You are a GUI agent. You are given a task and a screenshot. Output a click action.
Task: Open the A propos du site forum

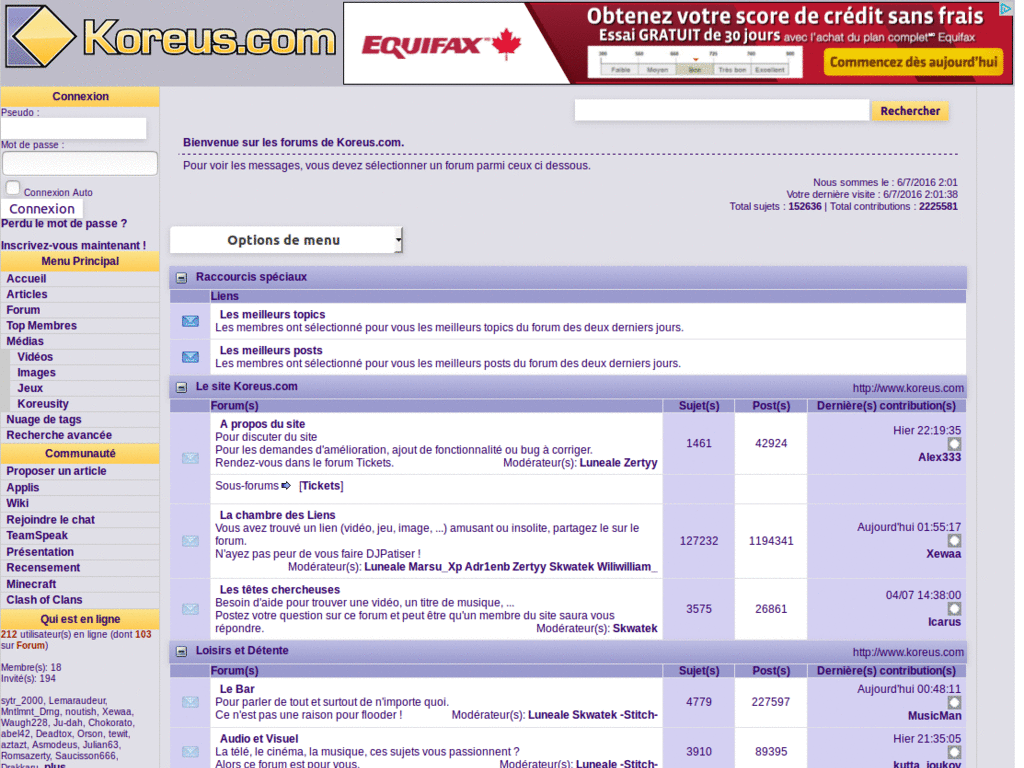click(262, 424)
